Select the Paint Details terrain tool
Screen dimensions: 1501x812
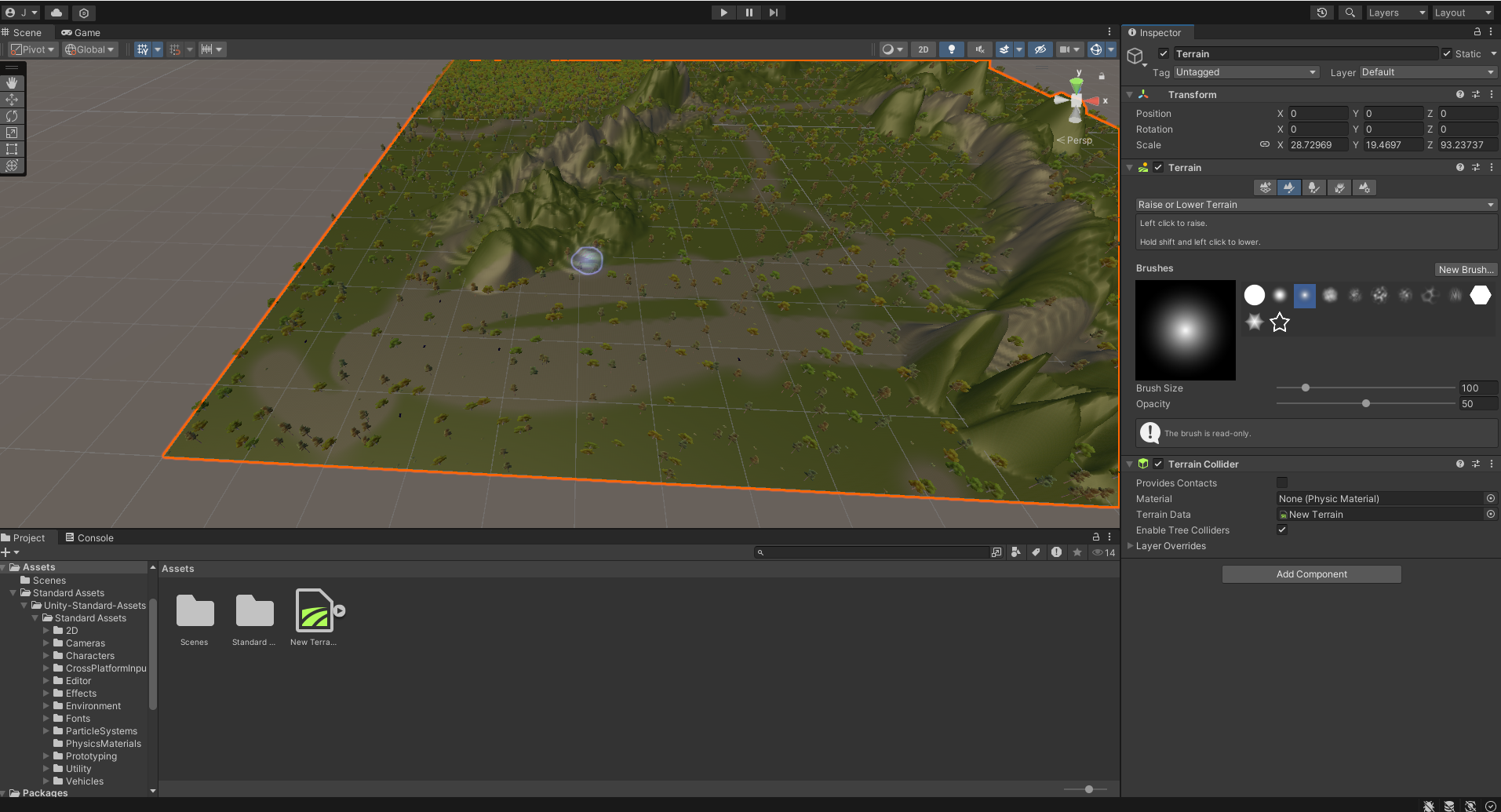tap(1339, 188)
